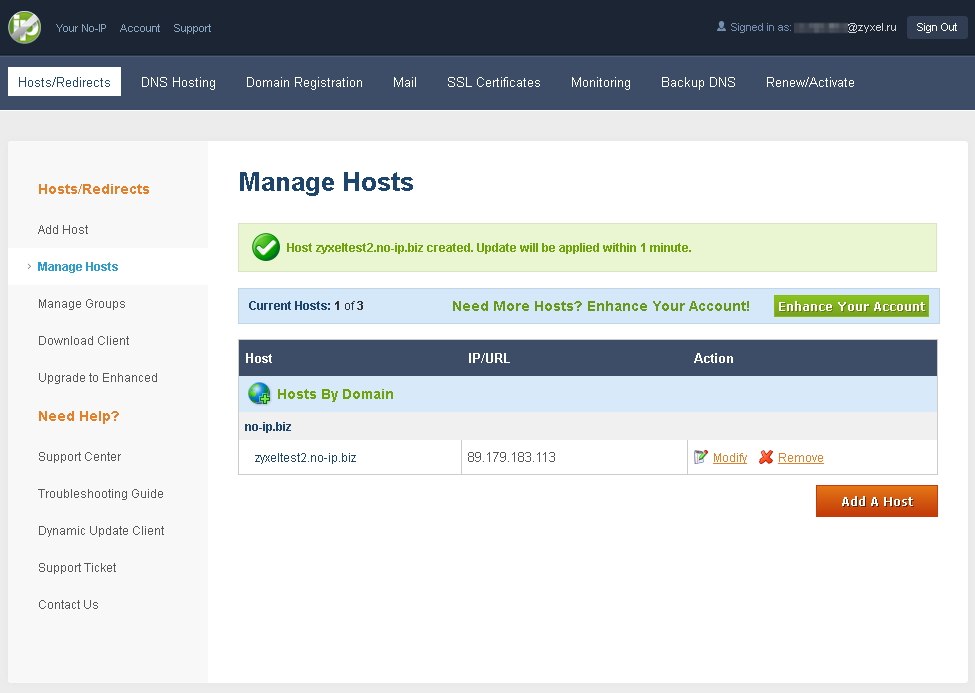Open the Download Client sidebar link
The width and height of the screenshot is (975, 693).
[x=84, y=341]
